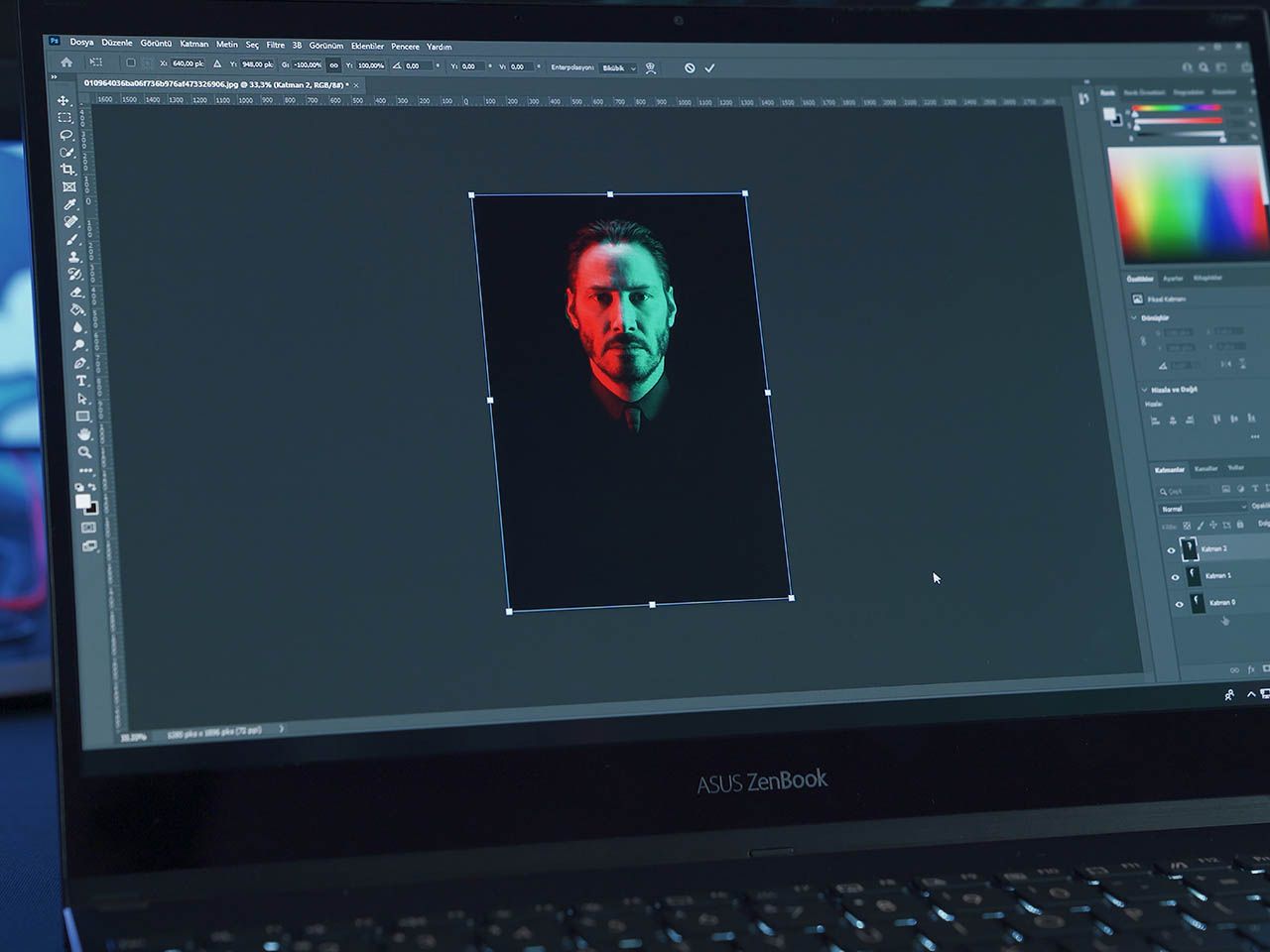Viewport: 1270px width, 952px height.
Task: Open the Pencere menu
Action: (x=405, y=47)
